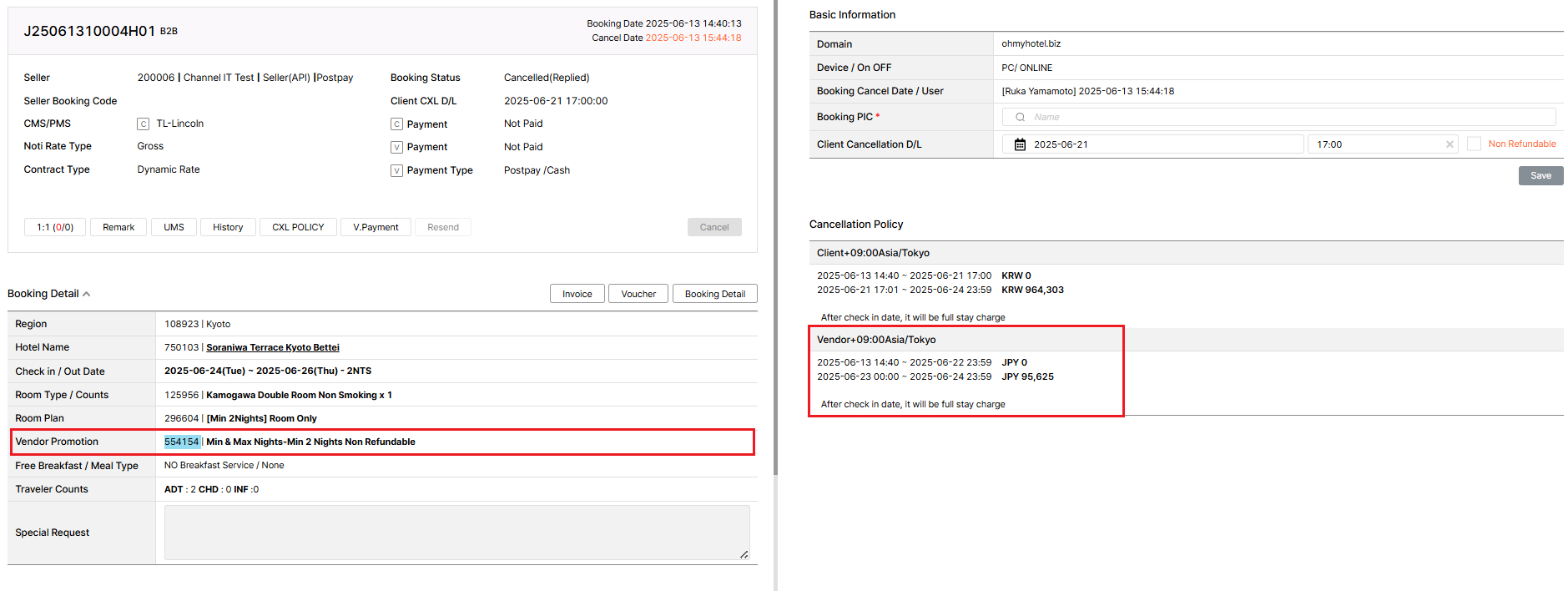The width and height of the screenshot is (1568, 591).
Task: Click the UMS button
Action: [x=174, y=227]
